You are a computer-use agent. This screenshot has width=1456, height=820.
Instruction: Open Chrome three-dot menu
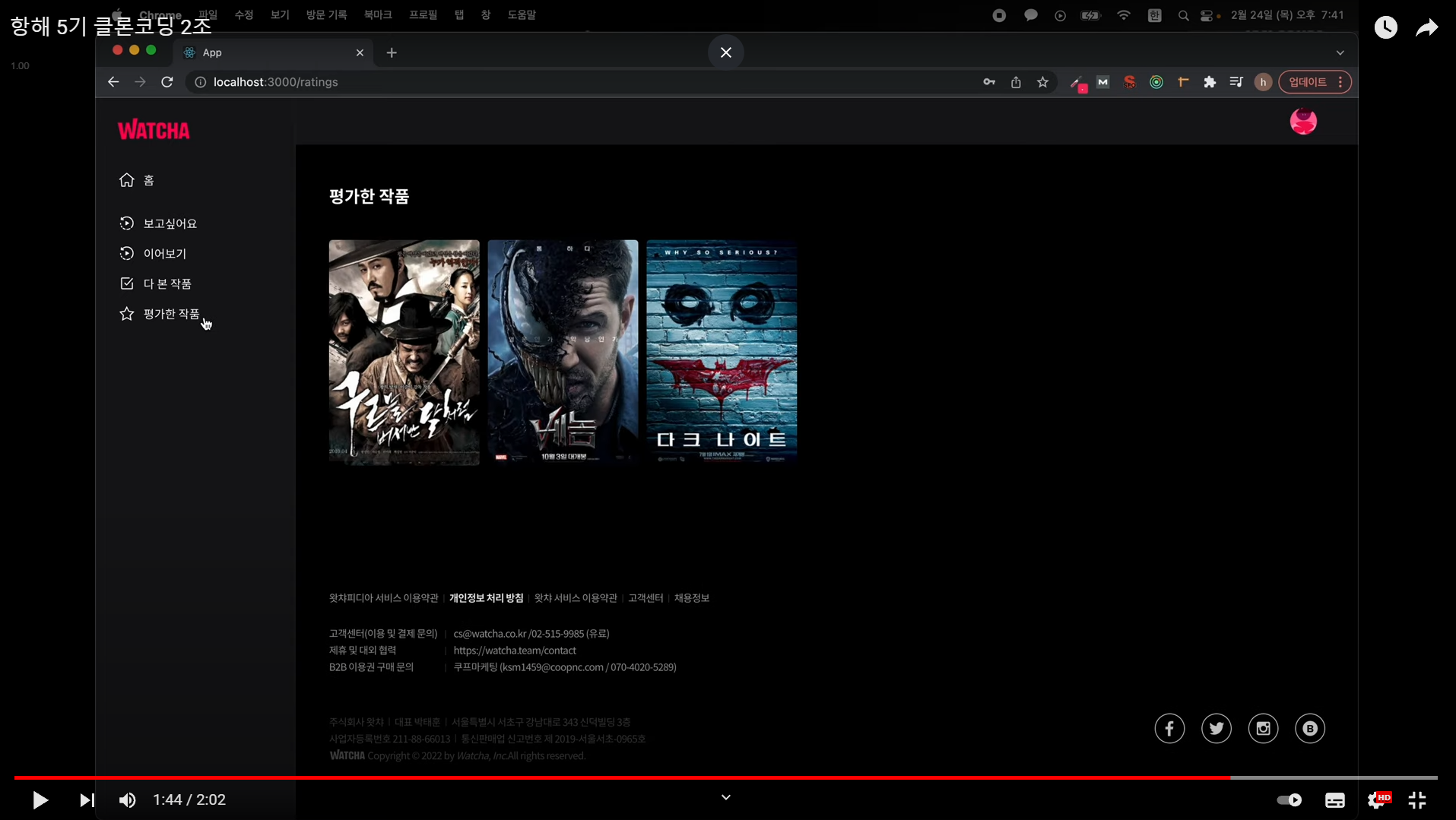1340,82
